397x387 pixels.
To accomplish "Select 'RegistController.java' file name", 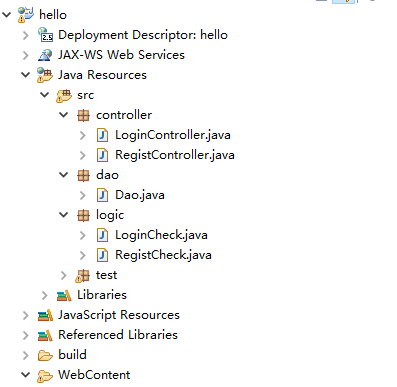I will 175,155.
